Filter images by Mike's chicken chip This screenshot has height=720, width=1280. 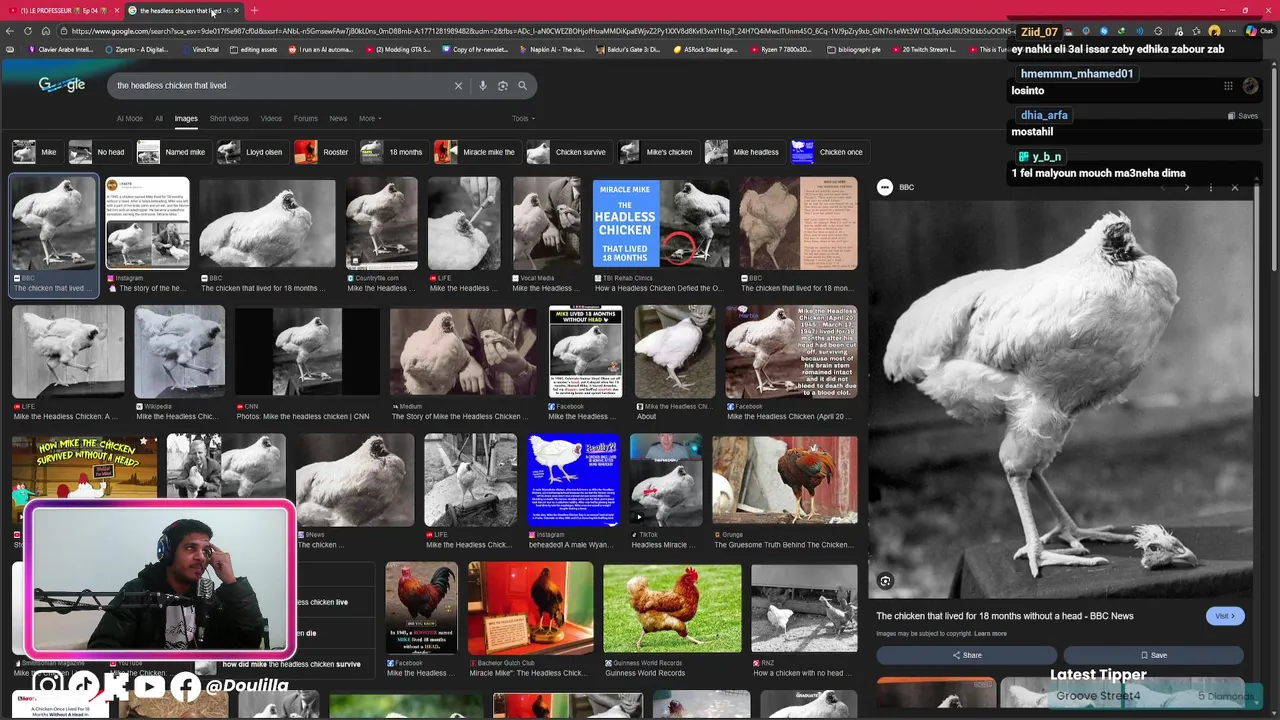pyautogui.click(x=657, y=152)
